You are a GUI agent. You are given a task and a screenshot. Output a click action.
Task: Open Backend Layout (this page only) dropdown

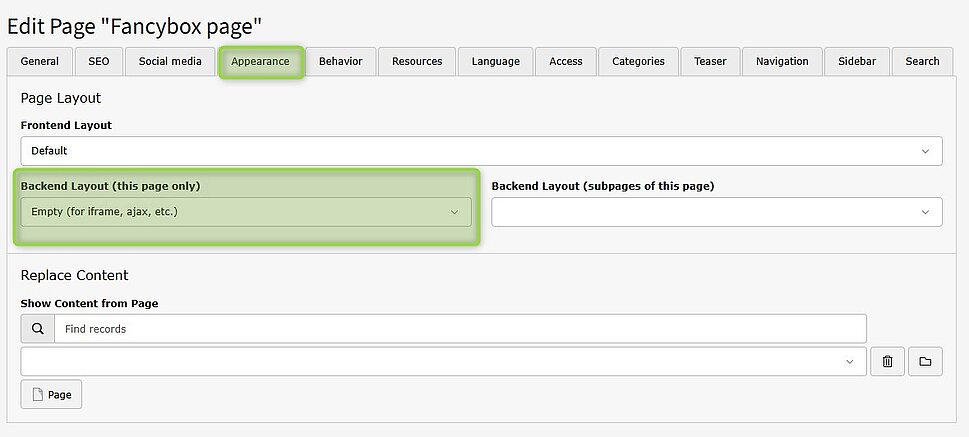click(245, 212)
